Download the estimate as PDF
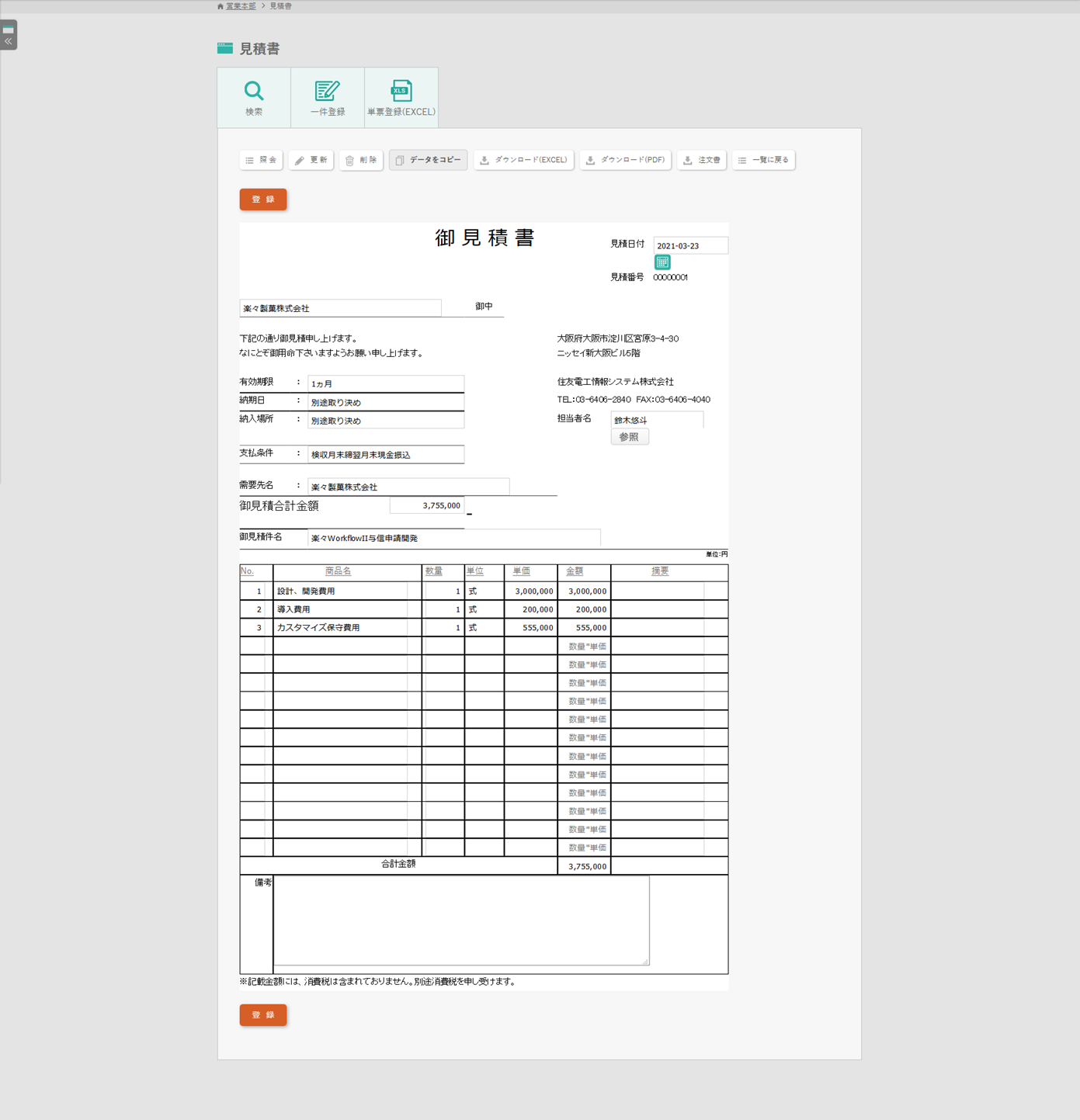 tap(625, 160)
